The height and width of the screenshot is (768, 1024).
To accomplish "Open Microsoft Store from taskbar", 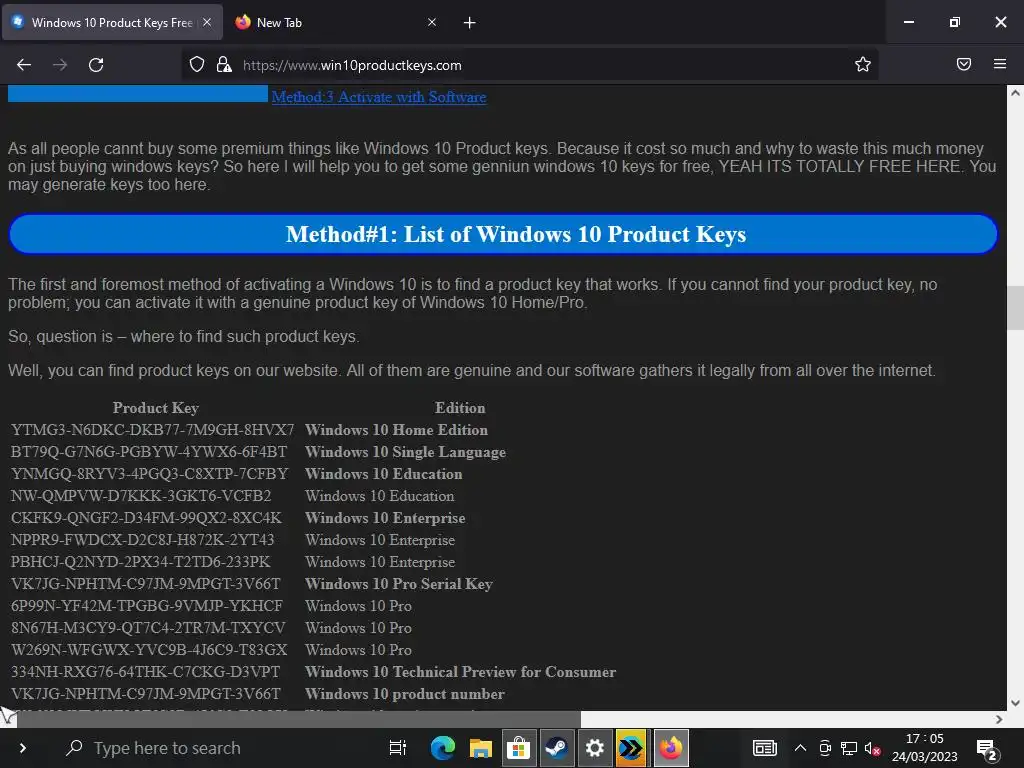I will (519, 748).
